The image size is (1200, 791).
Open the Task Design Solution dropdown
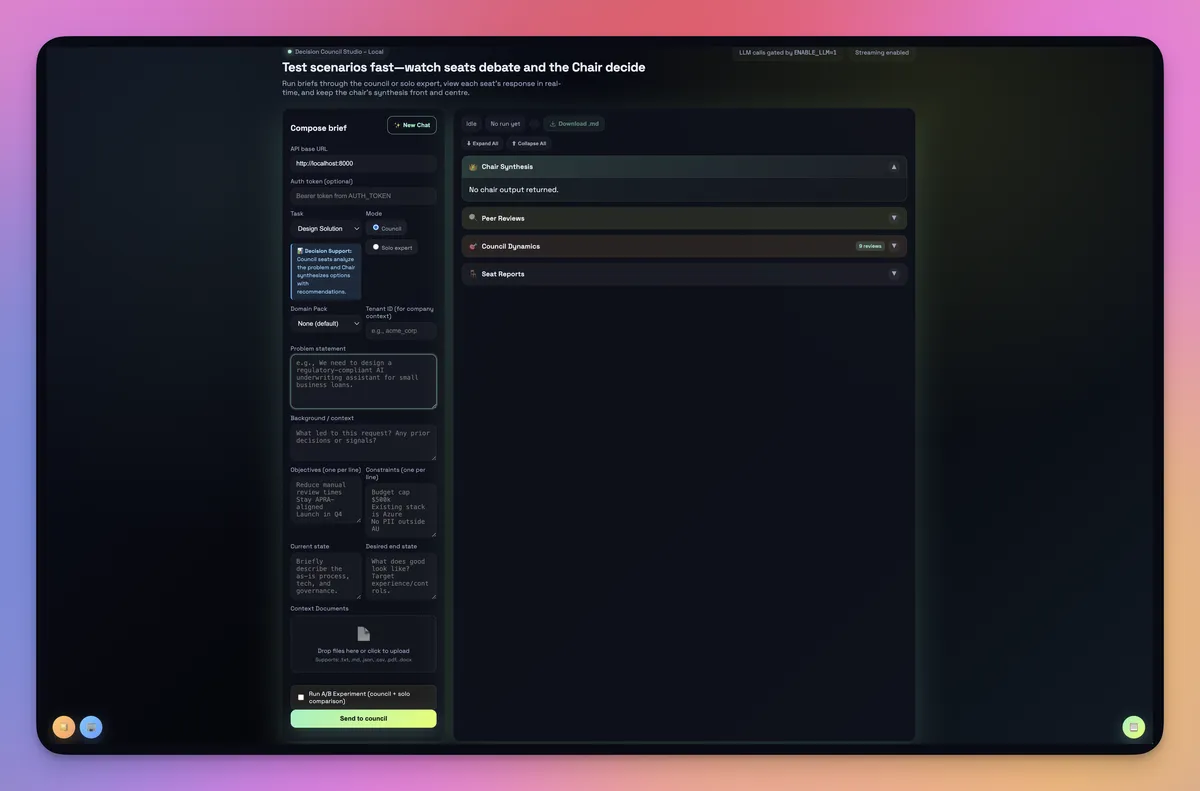322,227
